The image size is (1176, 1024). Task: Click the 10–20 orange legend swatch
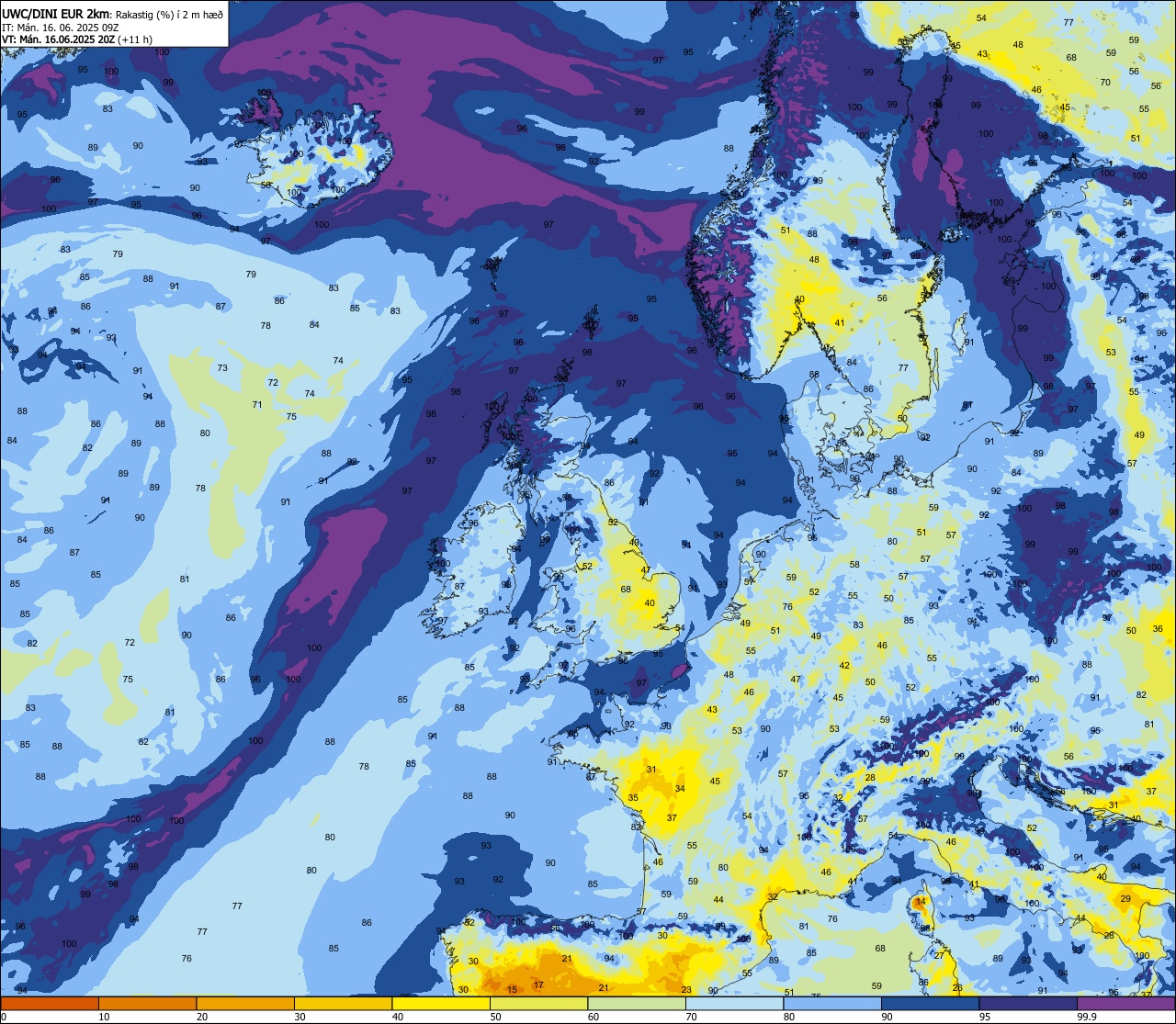point(147,1003)
